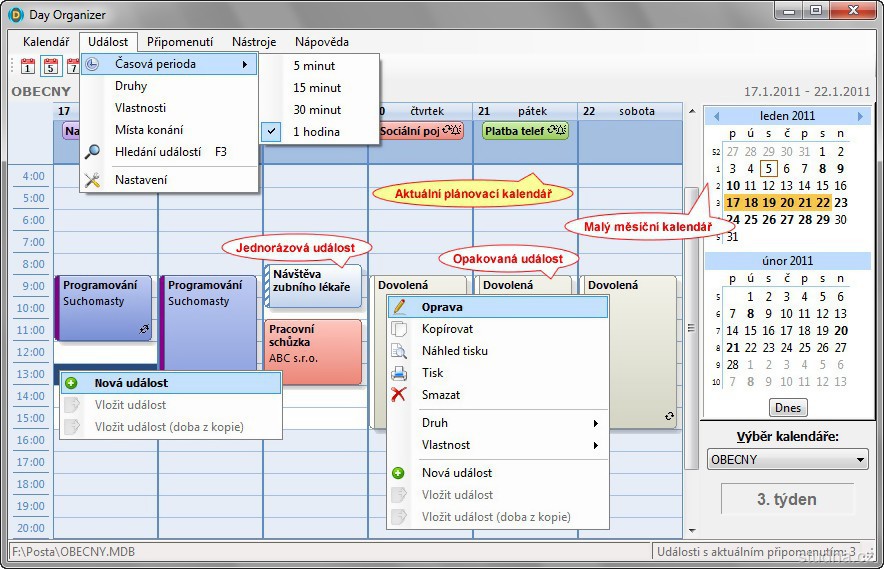Click the red X Smazat icon
Viewport: 884px width, 569px height.
(x=400, y=395)
